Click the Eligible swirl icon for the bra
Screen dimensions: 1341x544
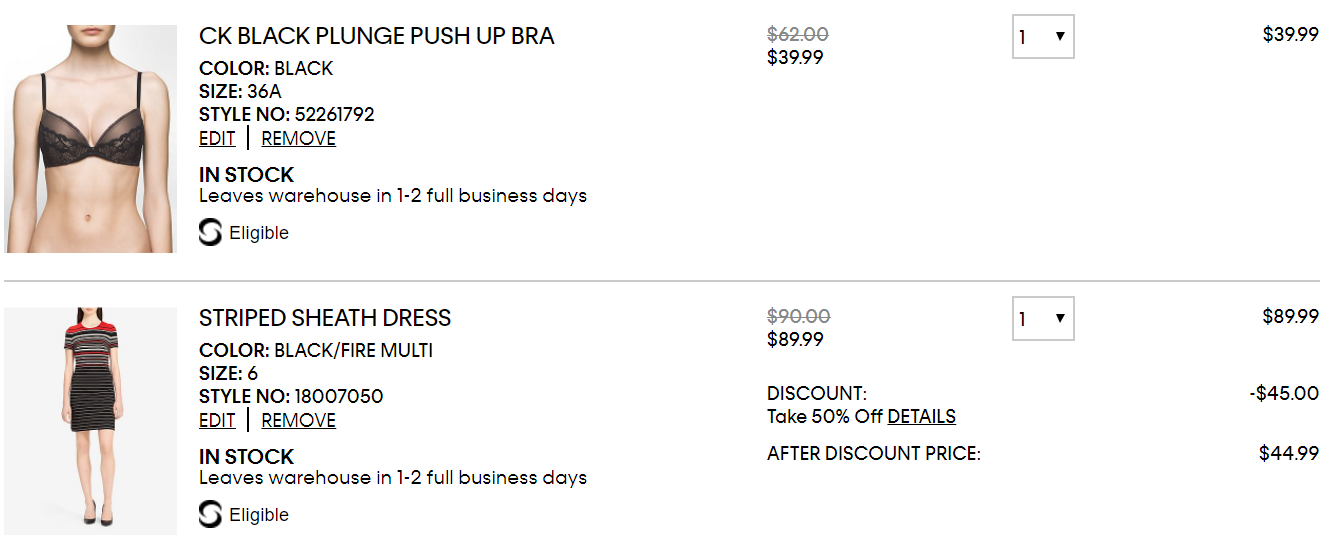pos(210,233)
